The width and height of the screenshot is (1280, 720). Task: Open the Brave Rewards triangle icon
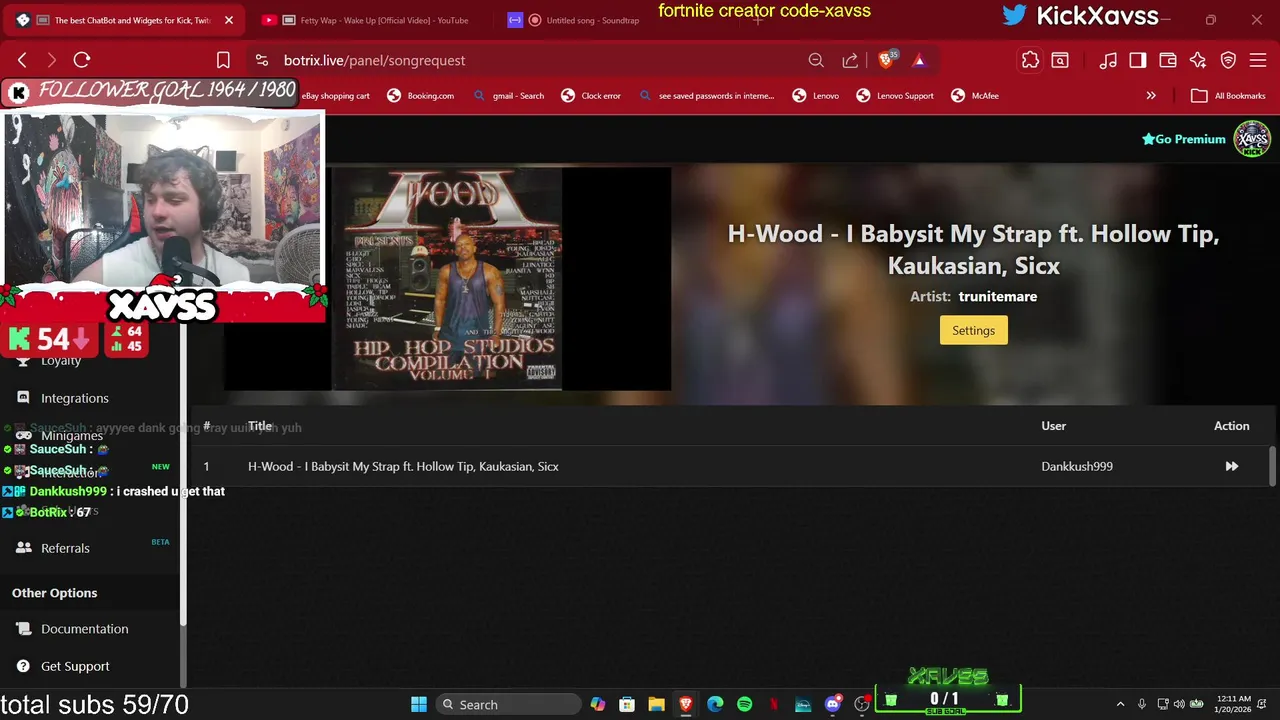[919, 60]
